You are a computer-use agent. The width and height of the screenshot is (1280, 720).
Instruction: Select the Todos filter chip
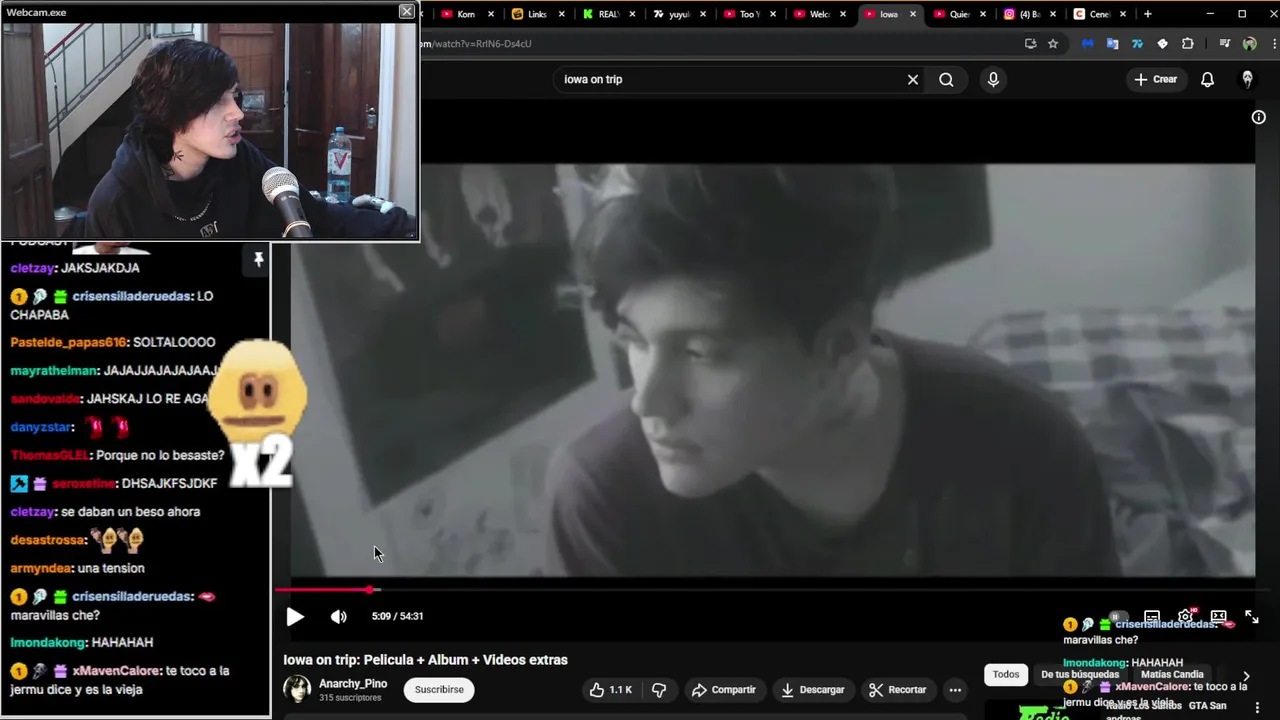click(x=1006, y=674)
